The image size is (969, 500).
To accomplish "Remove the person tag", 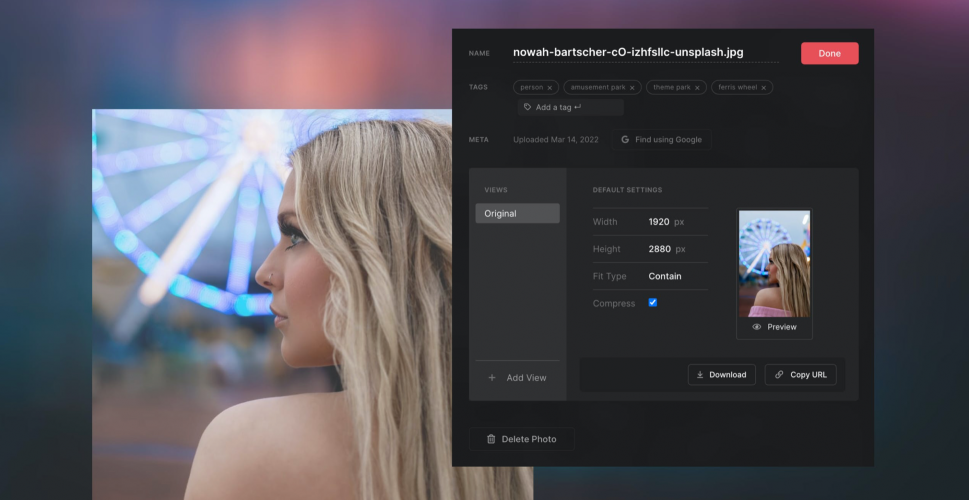I will pos(549,88).
